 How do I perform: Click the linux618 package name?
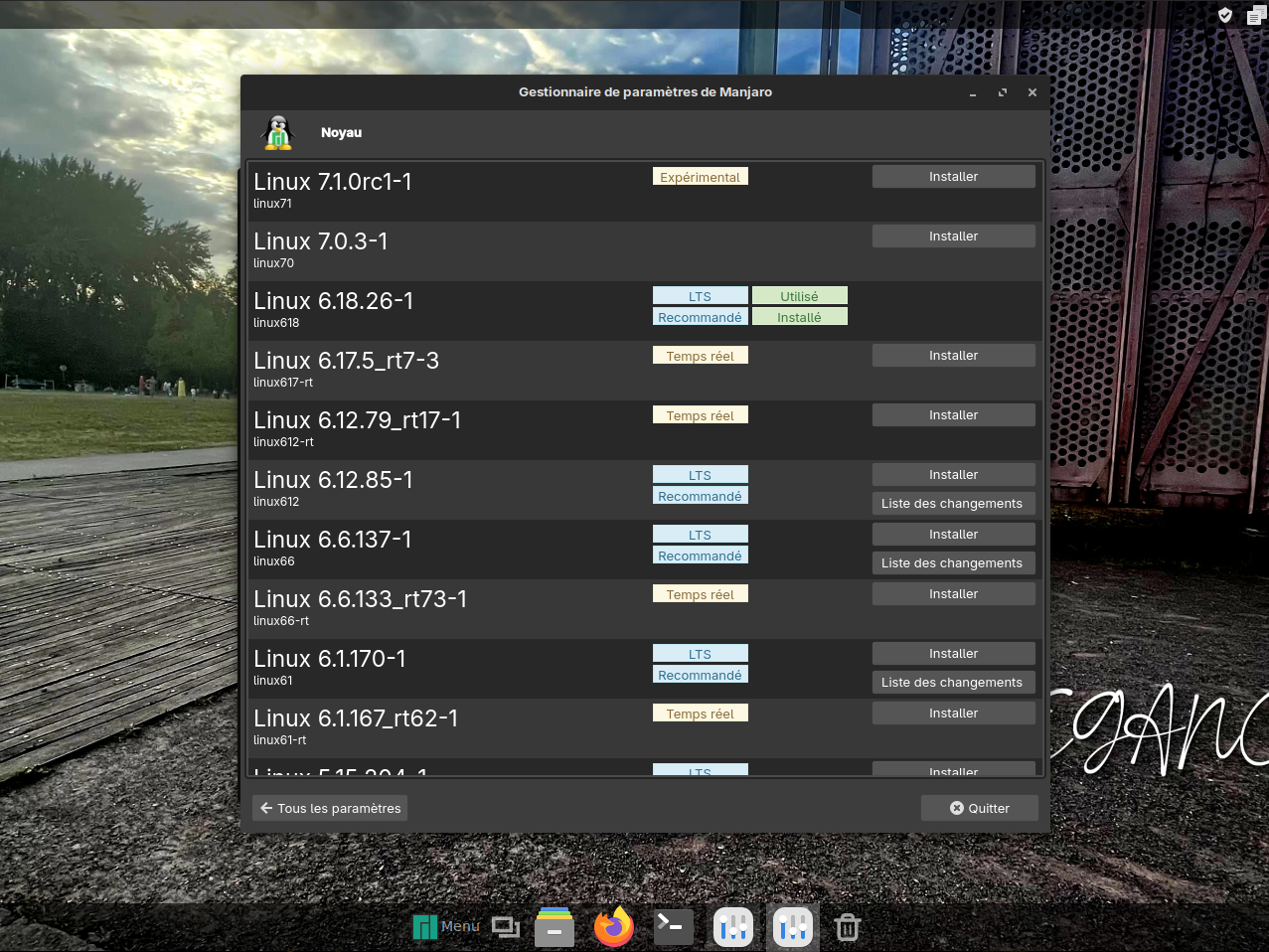pyautogui.click(x=276, y=323)
